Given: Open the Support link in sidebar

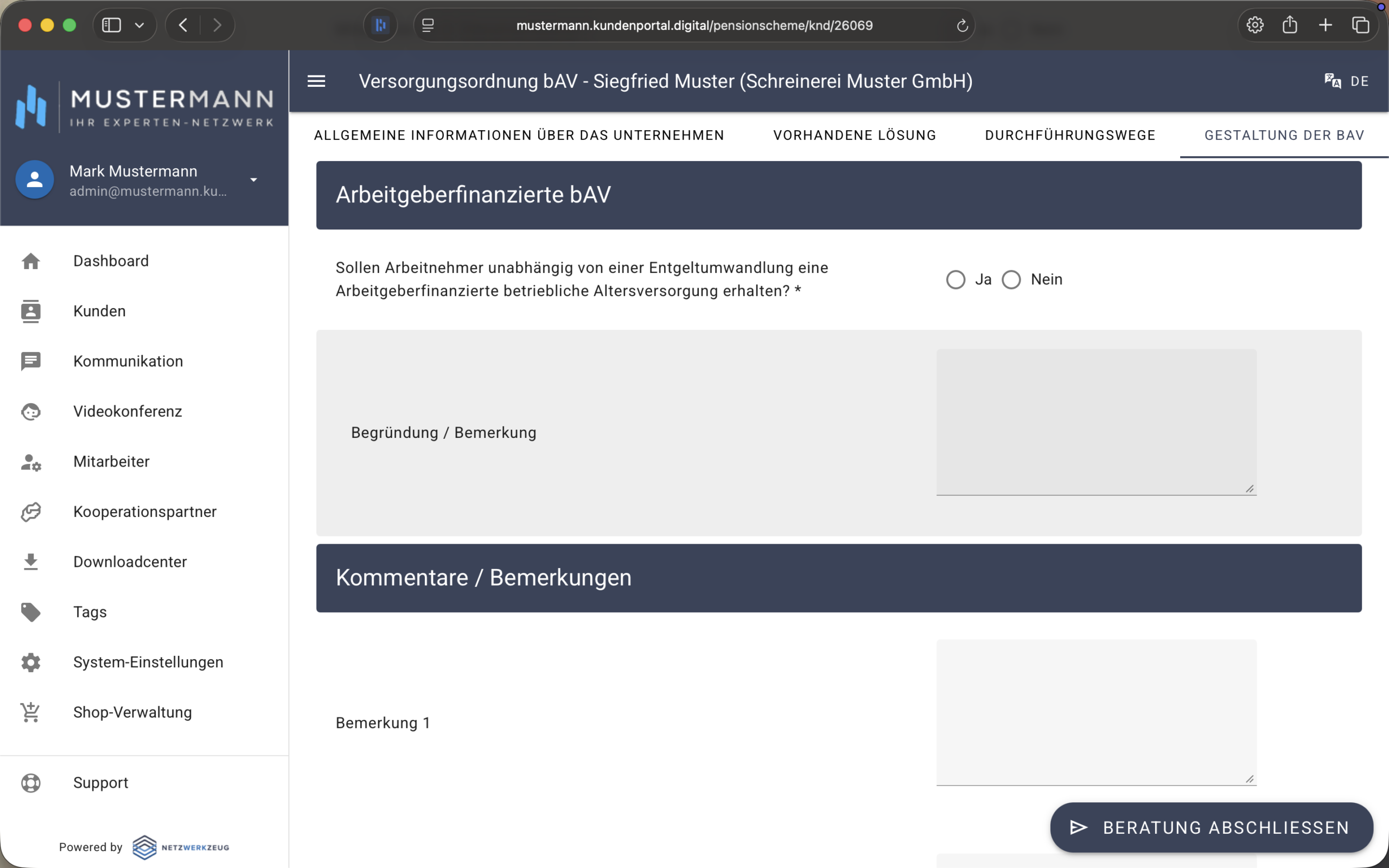Looking at the screenshot, I should tap(100, 782).
